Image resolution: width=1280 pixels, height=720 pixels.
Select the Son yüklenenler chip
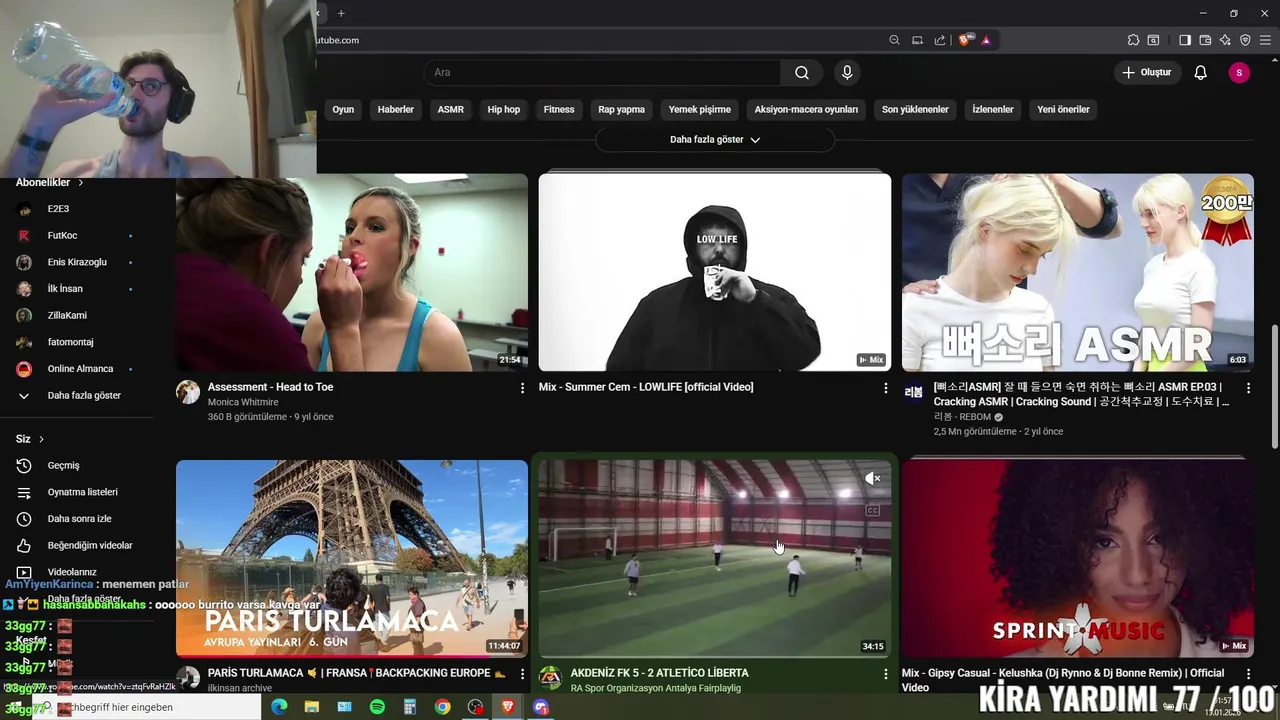pos(915,109)
